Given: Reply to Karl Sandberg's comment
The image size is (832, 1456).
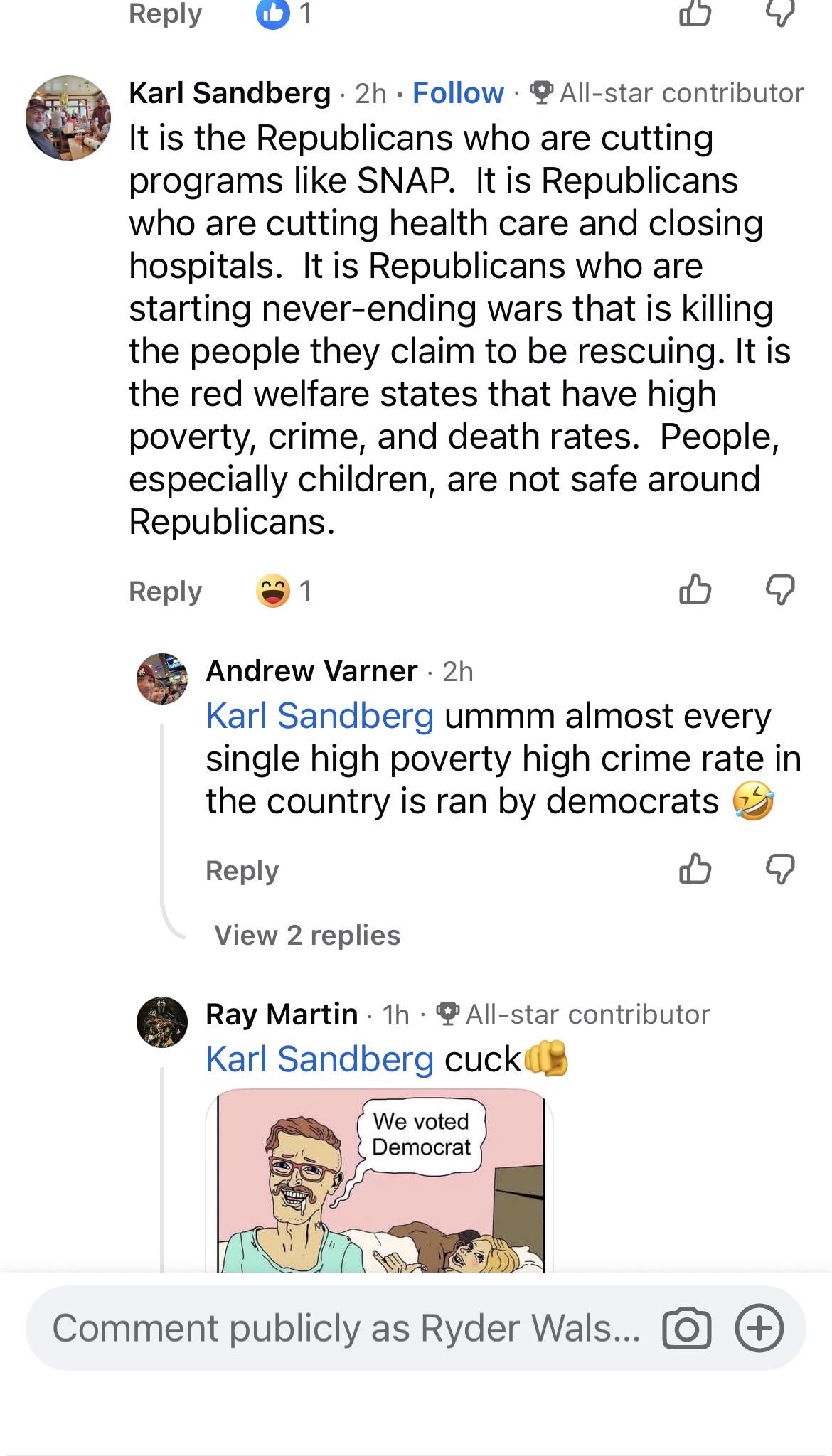Looking at the screenshot, I should [166, 591].
